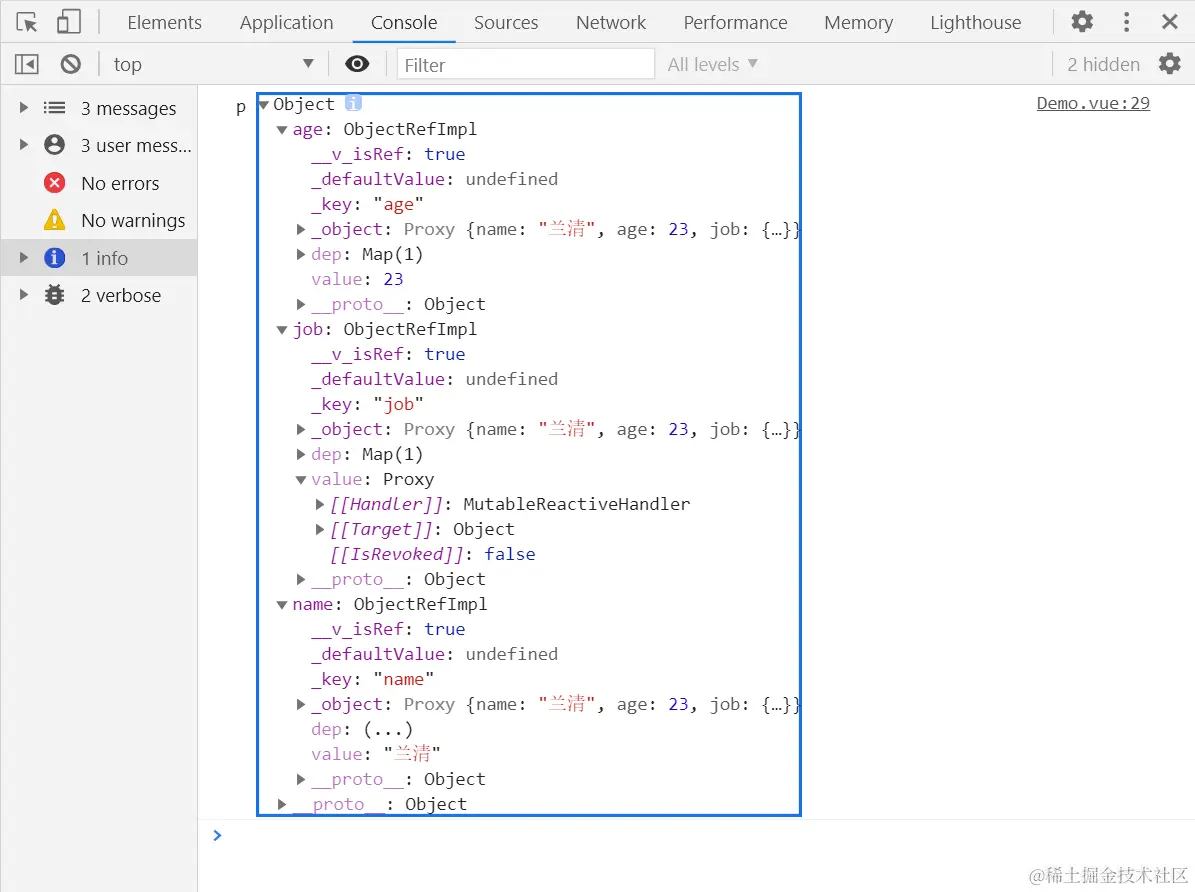The width and height of the screenshot is (1195, 892).
Task: Expand _object Proxy under age
Action: point(301,229)
